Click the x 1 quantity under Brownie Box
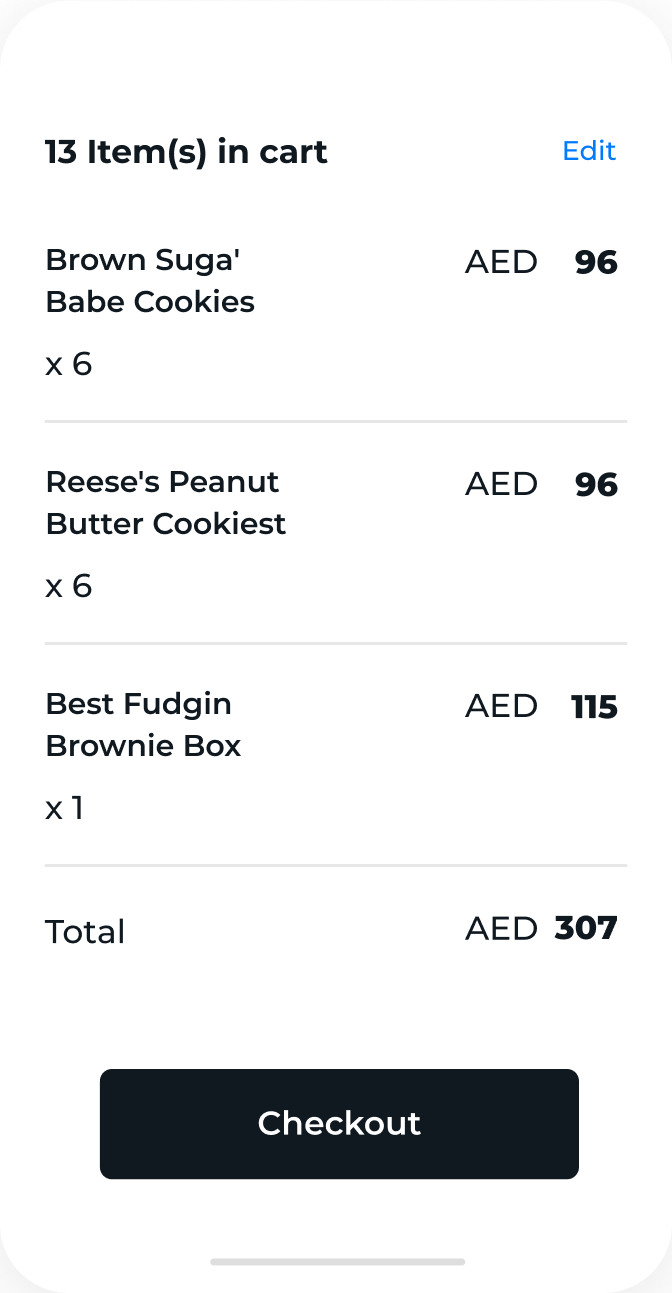The height and width of the screenshot is (1293, 672). 65,808
